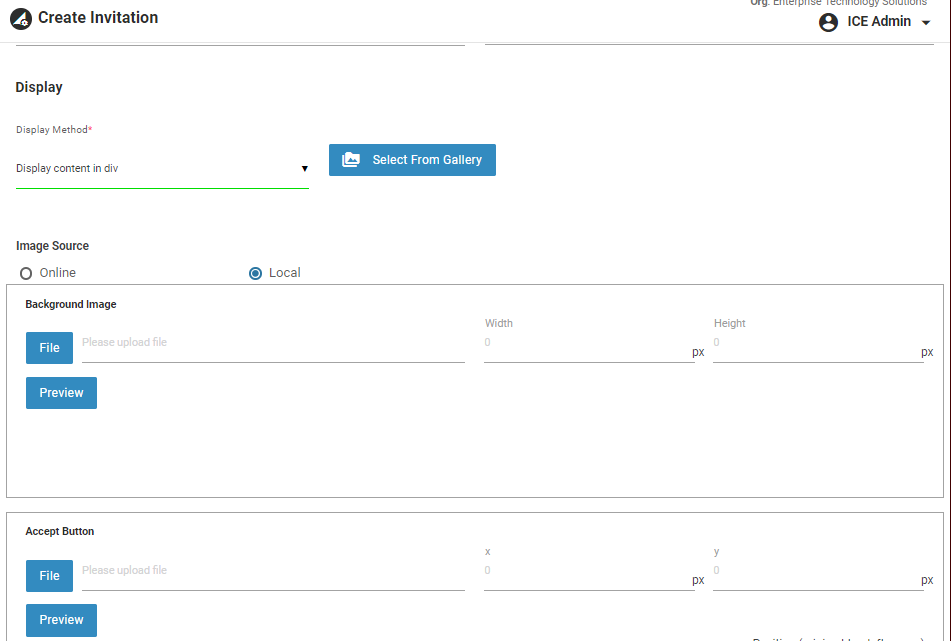Click the Background Image upload file field
Image resolution: width=951 pixels, height=641 pixels.
tap(272, 343)
